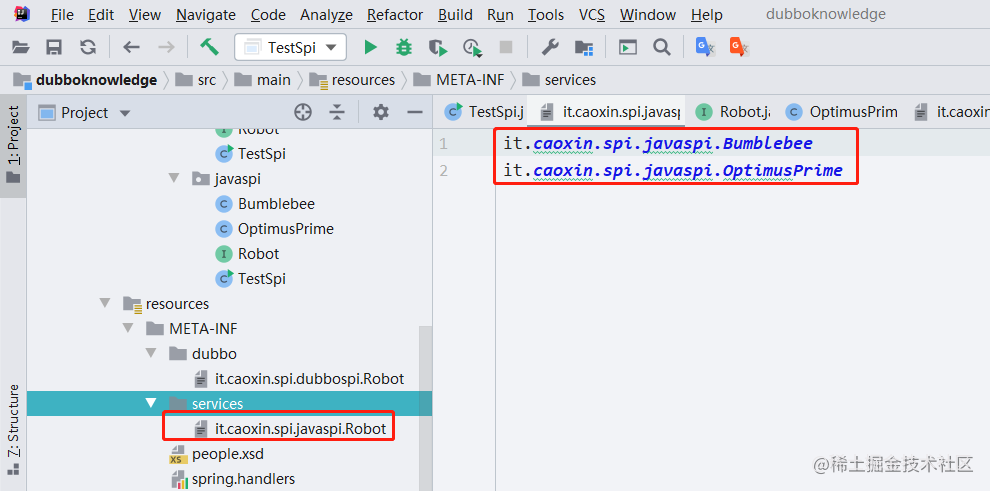This screenshot has height=491, width=990.
Task: Click the Profile run icon
Action: click(472, 47)
